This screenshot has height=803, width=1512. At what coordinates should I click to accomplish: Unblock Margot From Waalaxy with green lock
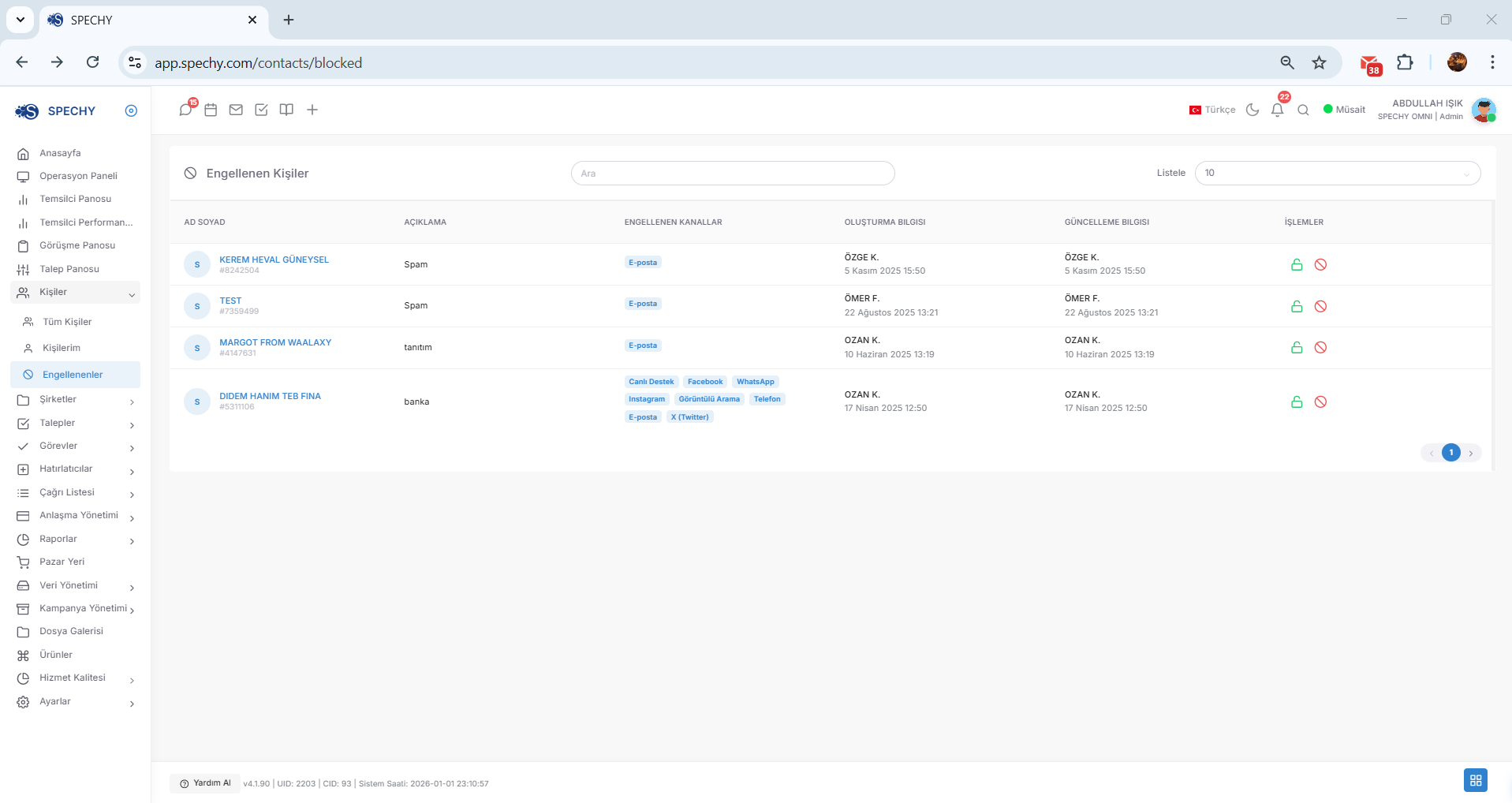click(1297, 348)
